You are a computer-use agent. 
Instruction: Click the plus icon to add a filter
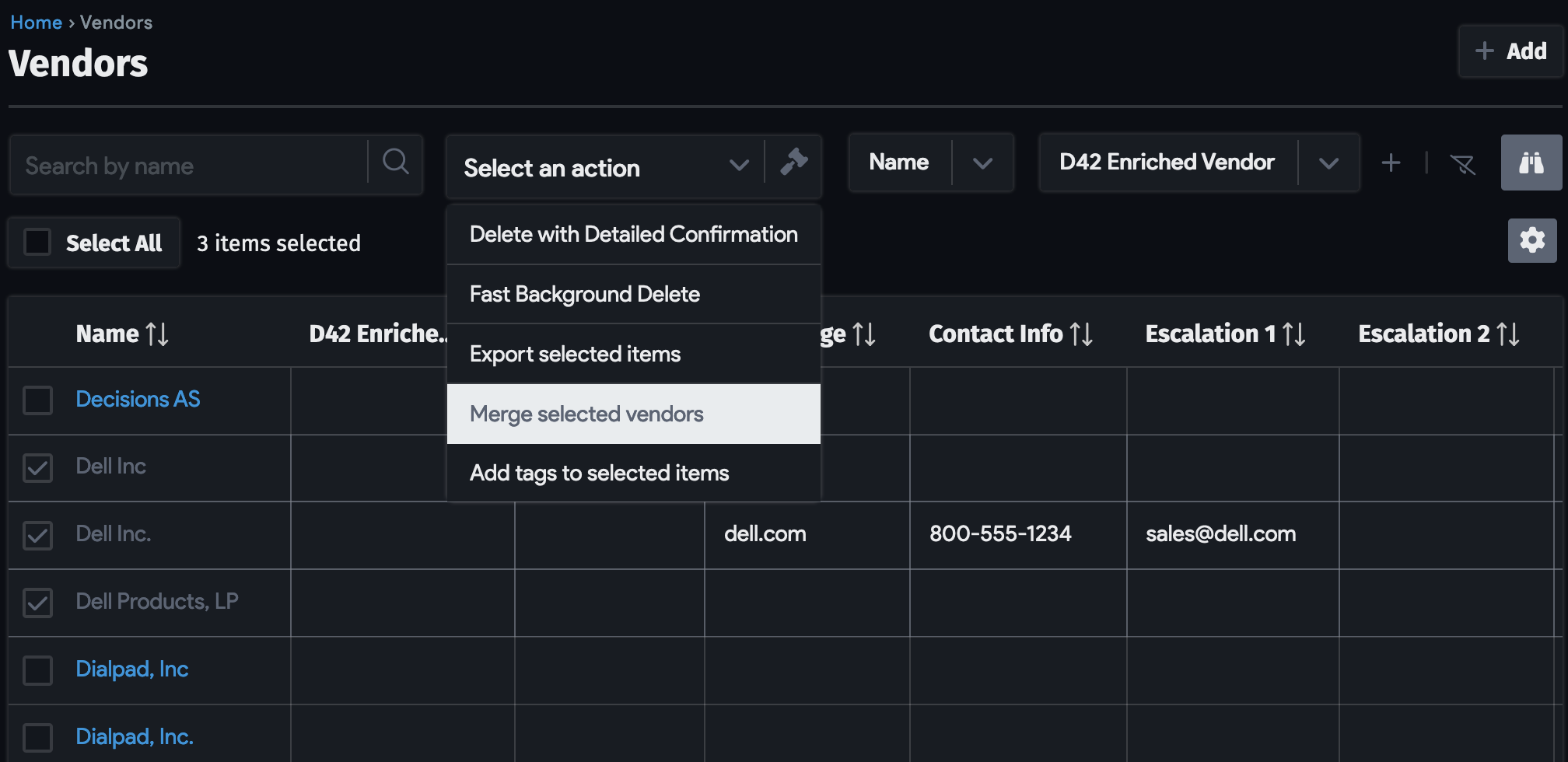[1391, 163]
